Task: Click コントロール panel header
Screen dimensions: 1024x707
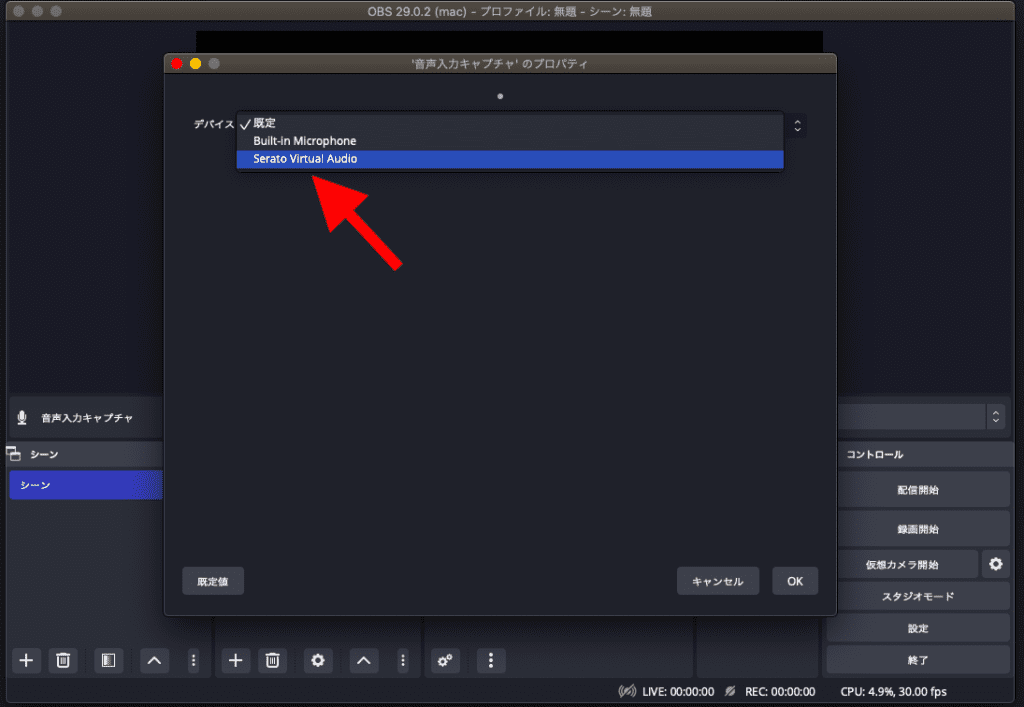Action: (x=875, y=454)
